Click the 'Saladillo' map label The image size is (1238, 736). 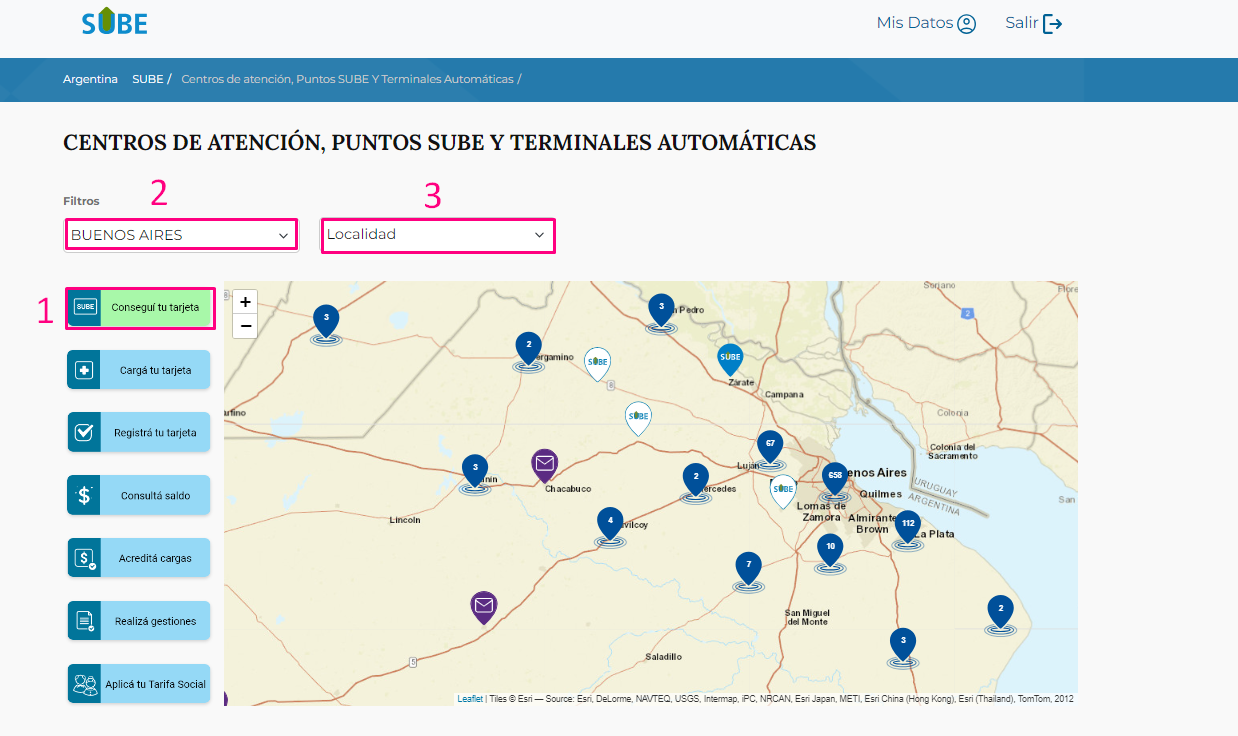coord(663,657)
